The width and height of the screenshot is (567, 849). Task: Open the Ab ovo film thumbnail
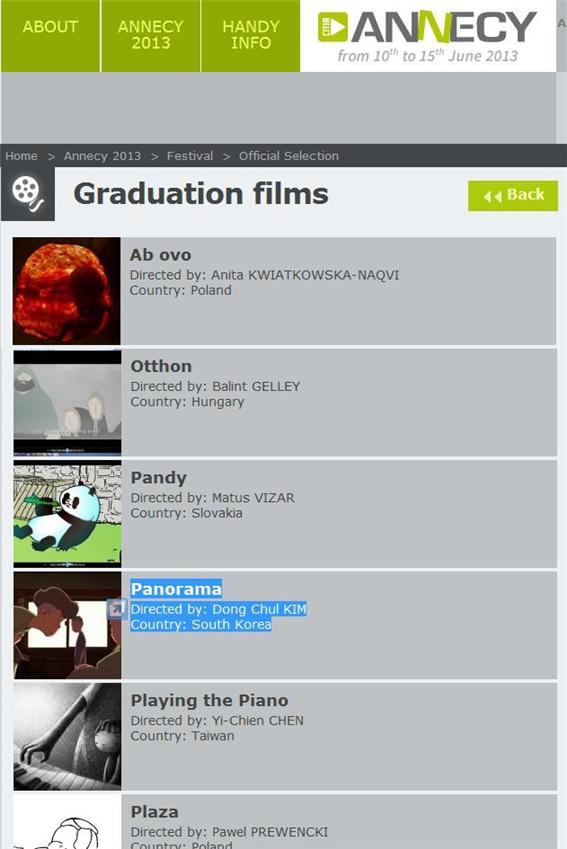pos(67,291)
